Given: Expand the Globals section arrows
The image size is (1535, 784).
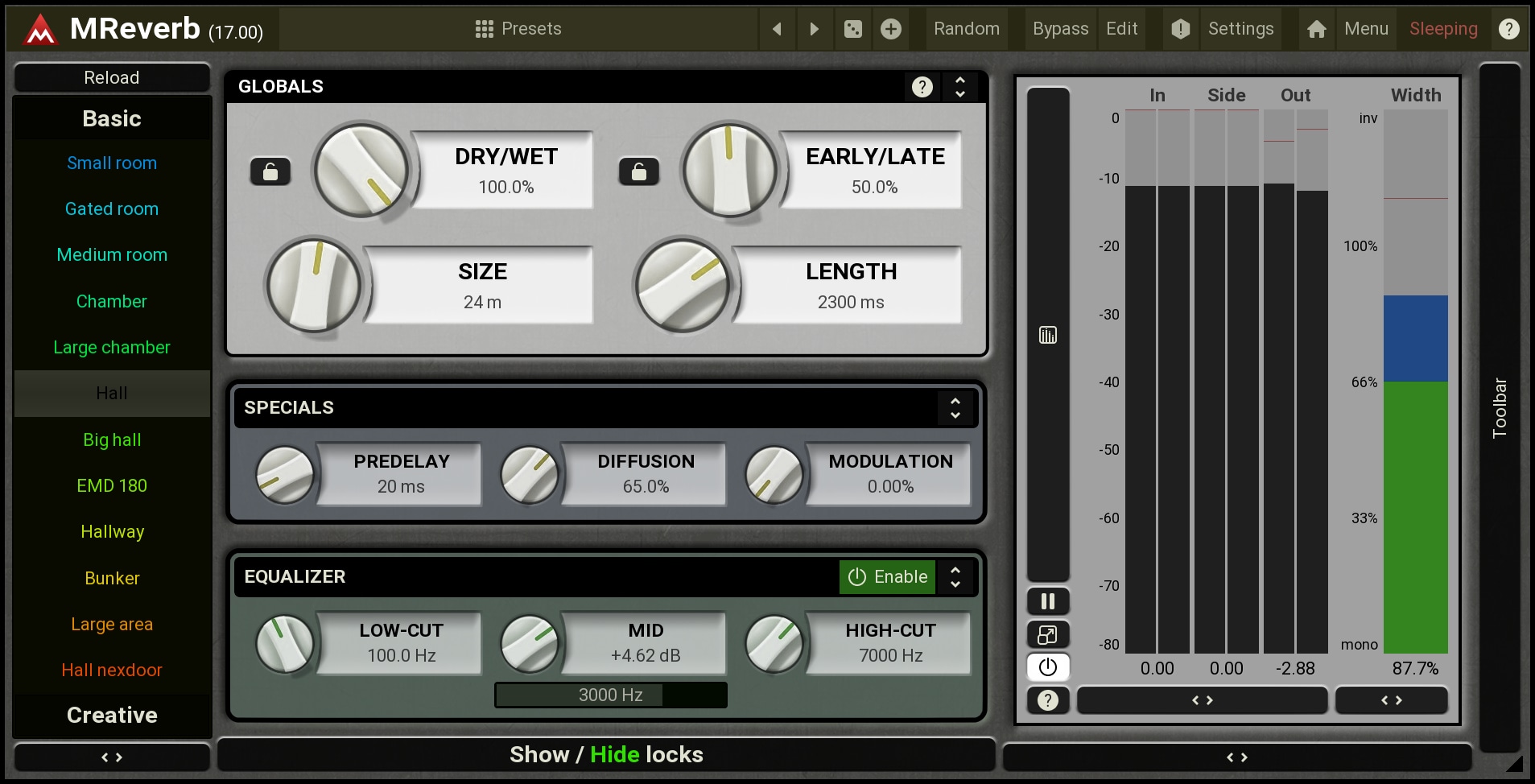Looking at the screenshot, I should (959, 86).
